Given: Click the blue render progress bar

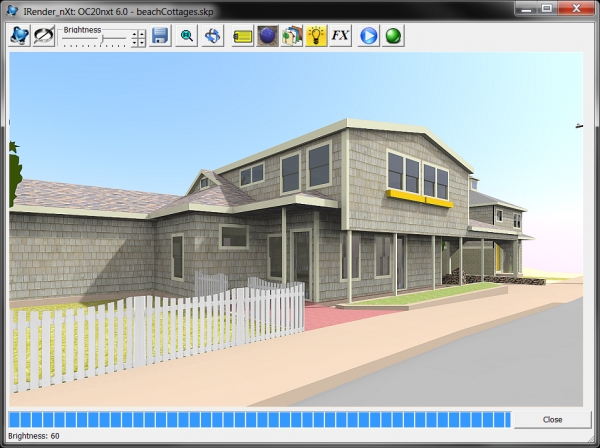Looking at the screenshot, I should coord(258,419).
